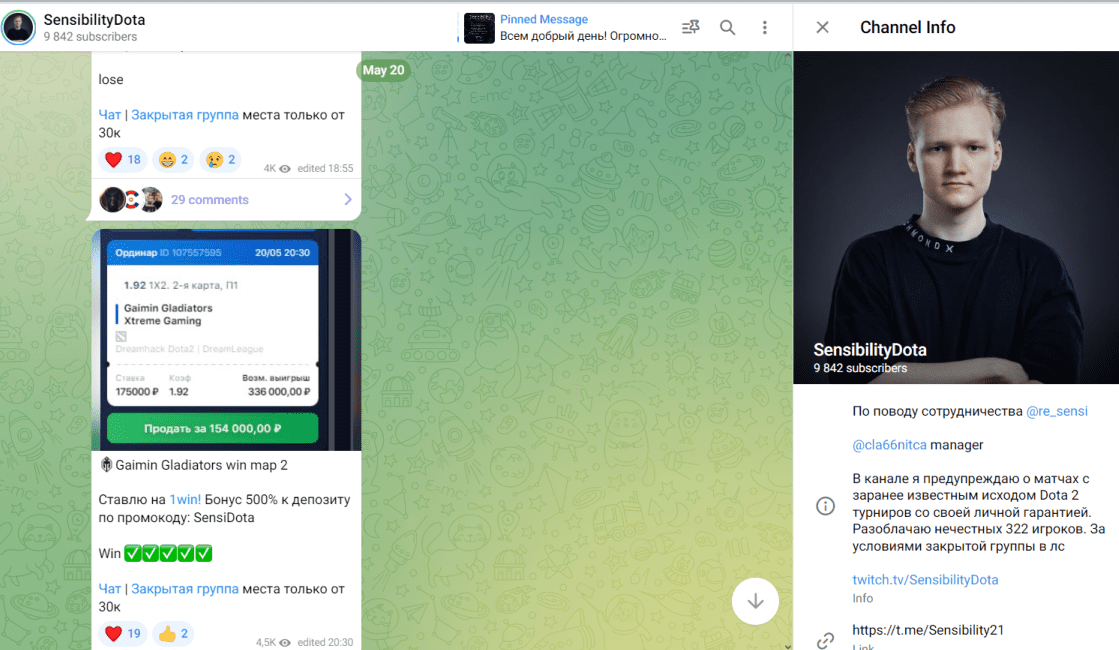Search messages with the magnifier icon

point(727,27)
